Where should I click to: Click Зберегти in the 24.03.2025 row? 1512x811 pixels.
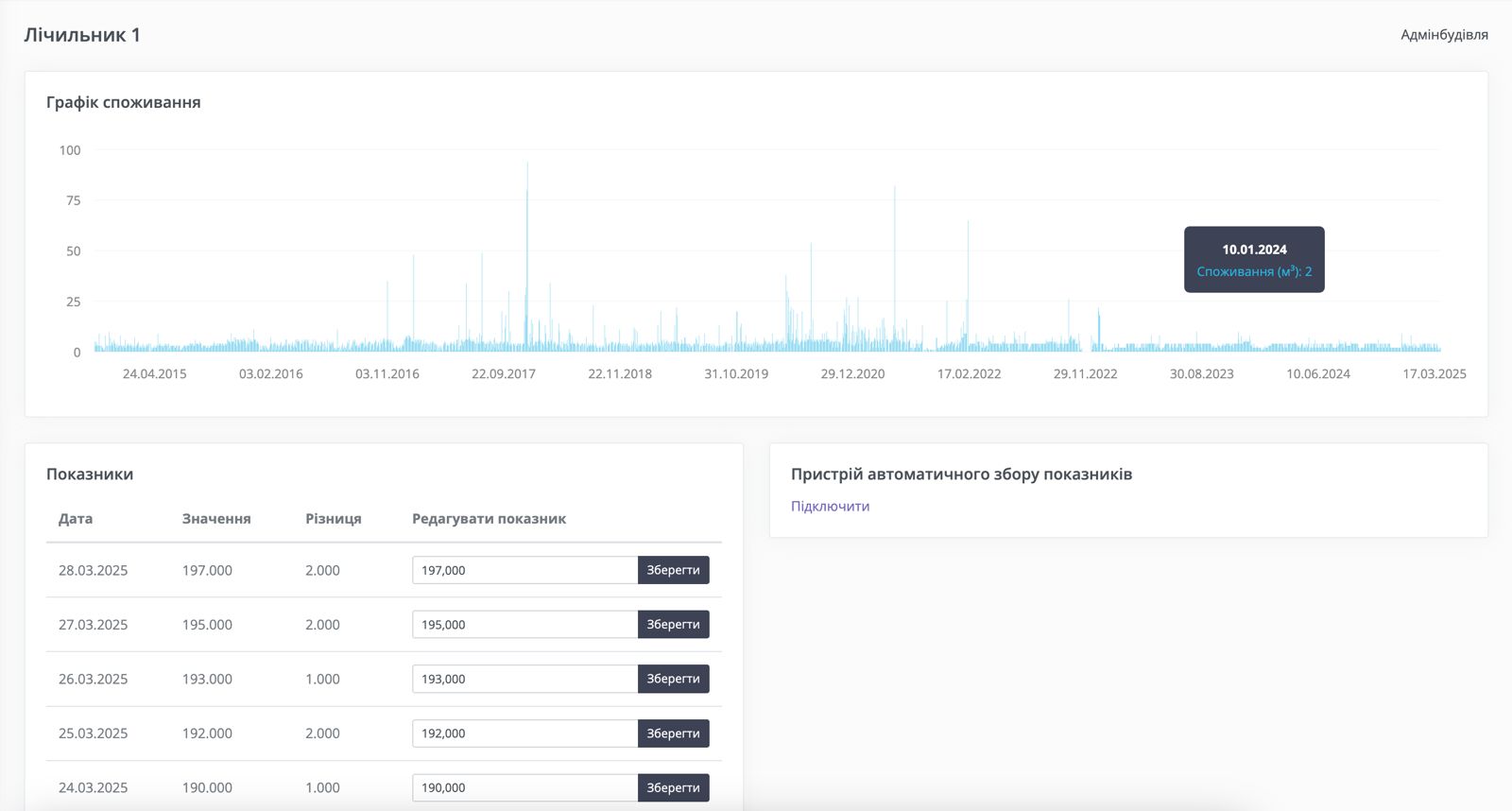673,787
